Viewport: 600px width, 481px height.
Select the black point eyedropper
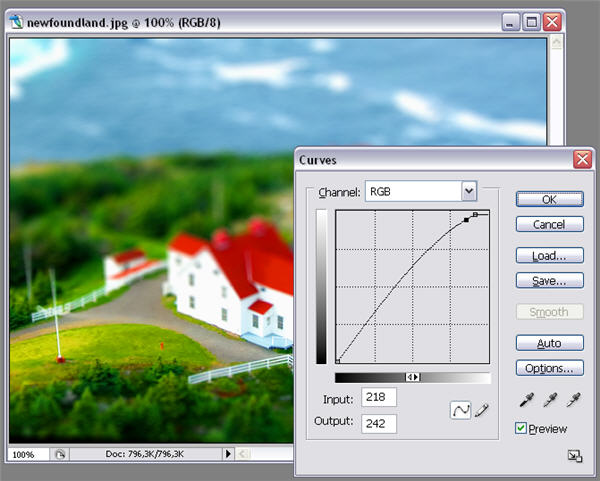(x=524, y=400)
